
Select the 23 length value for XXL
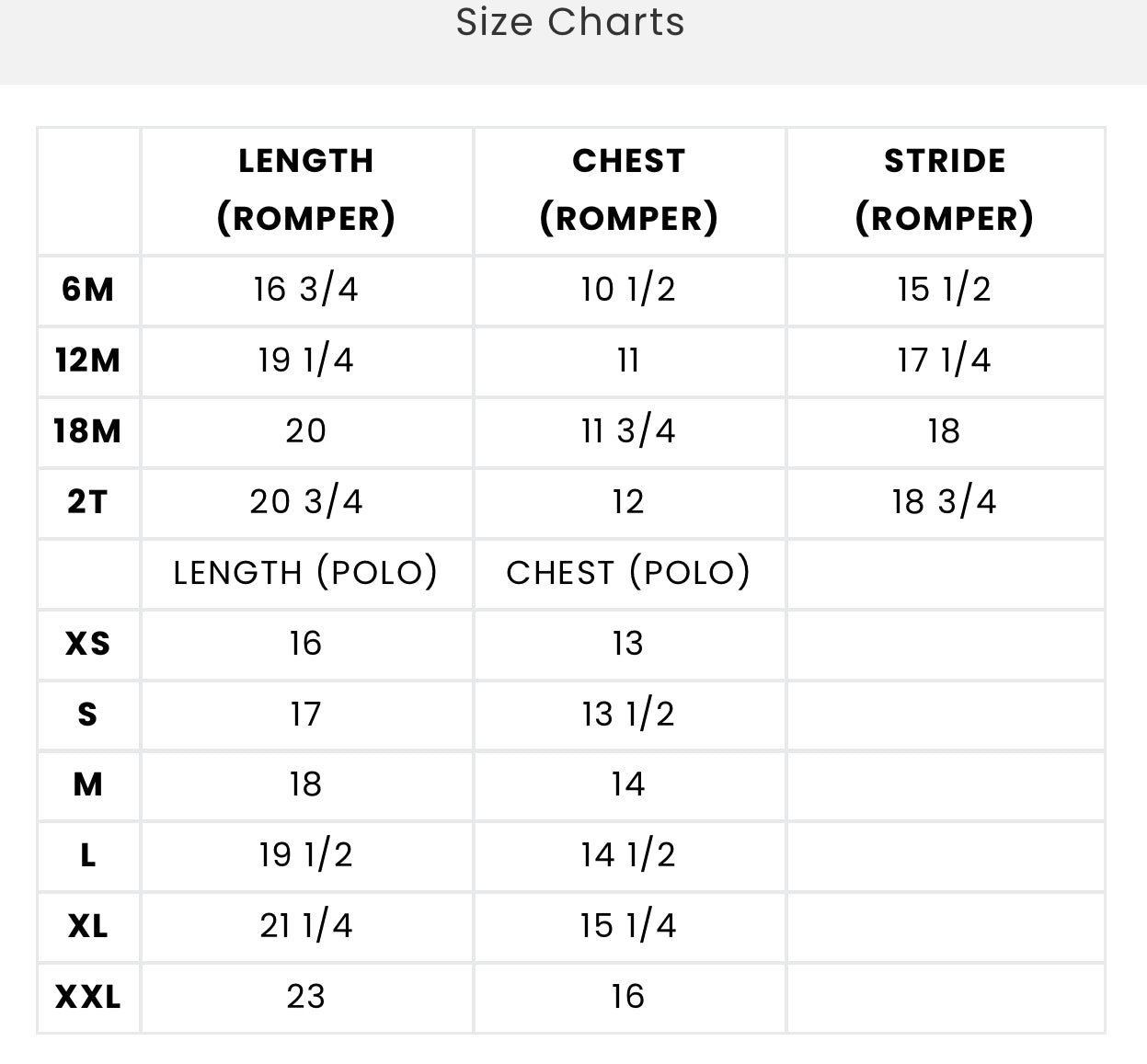[306, 997]
